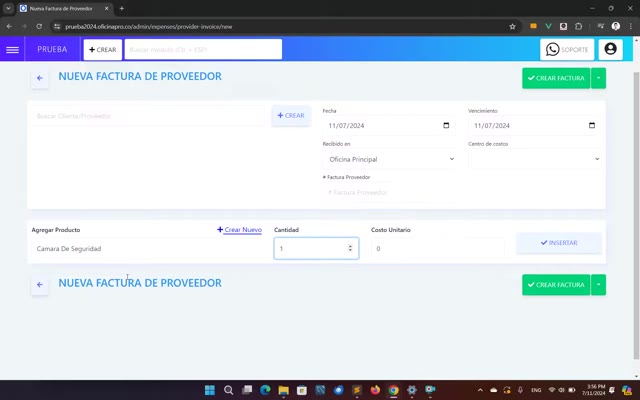Viewport: 640px width, 400px height.
Task: Click browser back arrow
Action: (9, 26)
